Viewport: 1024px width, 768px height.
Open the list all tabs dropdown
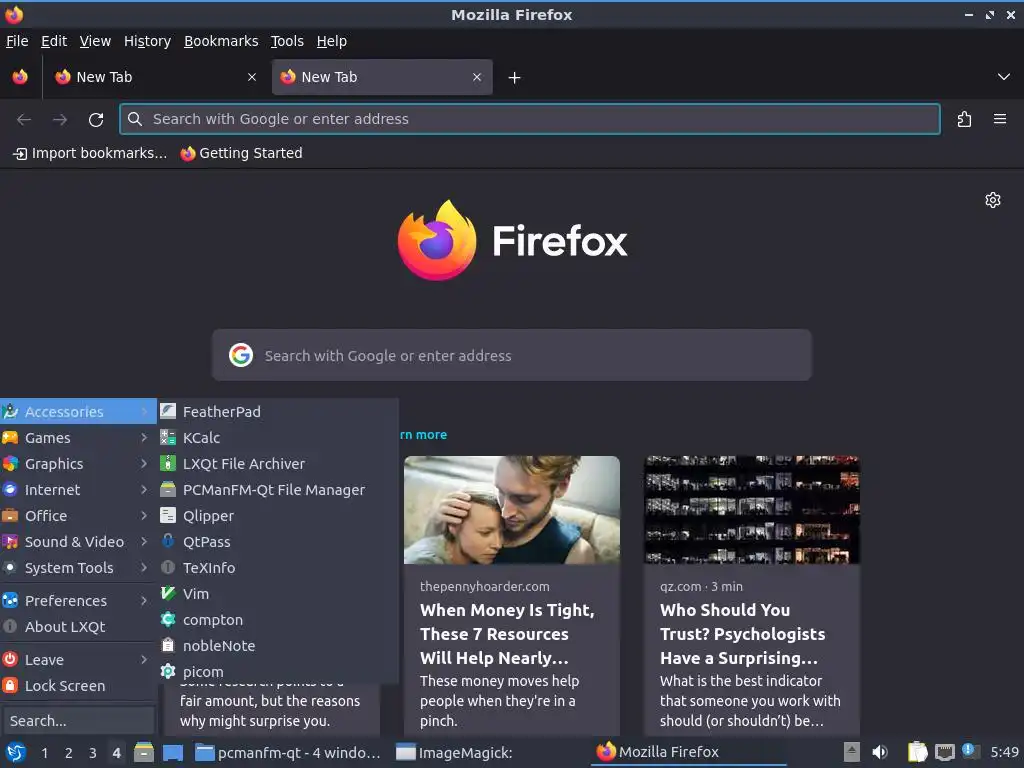tap(1004, 77)
